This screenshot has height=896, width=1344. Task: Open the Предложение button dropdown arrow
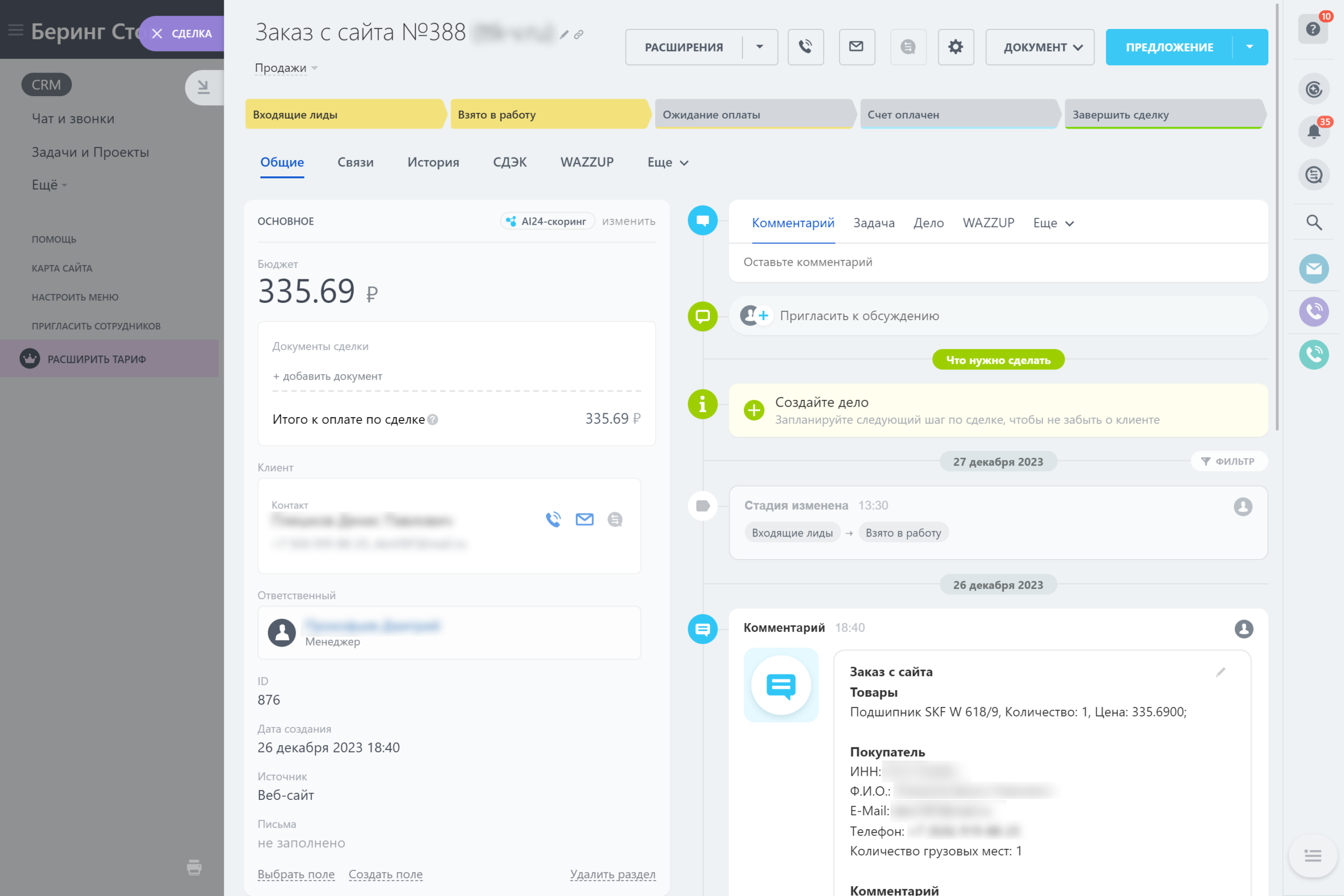1249,47
